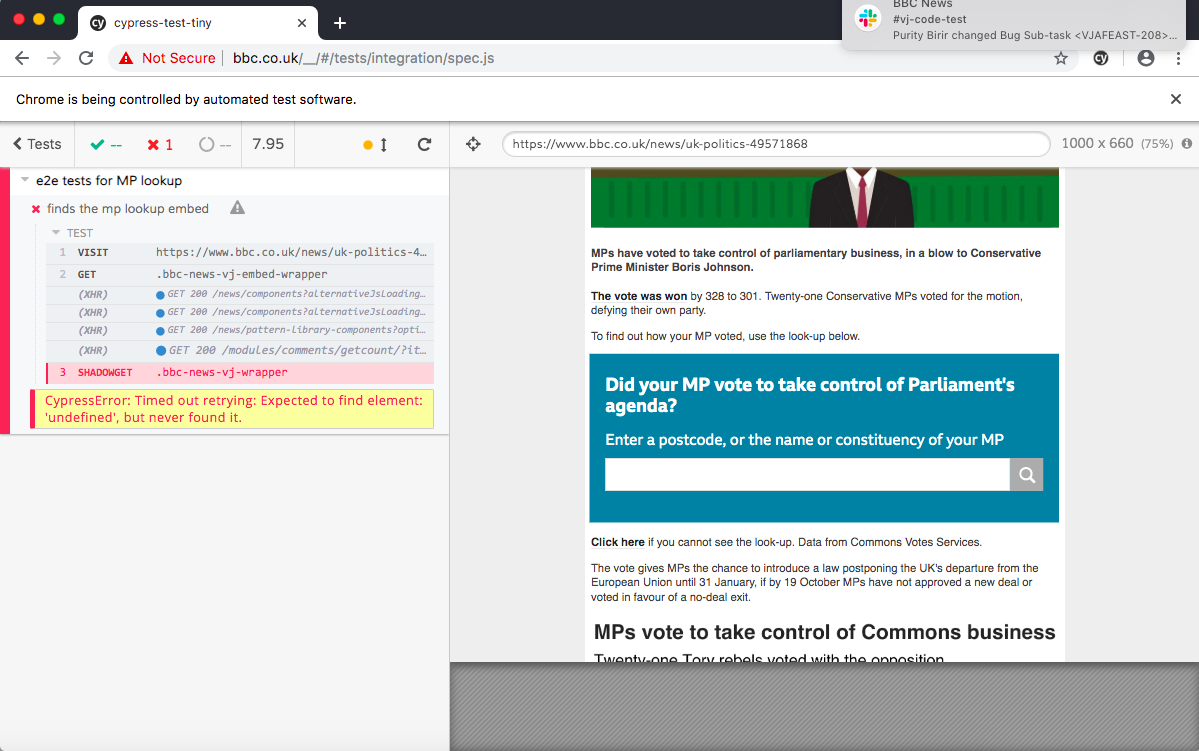Image resolution: width=1199 pixels, height=751 pixels.
Task: Click the Slack logo in the notification
Action: 868,18
